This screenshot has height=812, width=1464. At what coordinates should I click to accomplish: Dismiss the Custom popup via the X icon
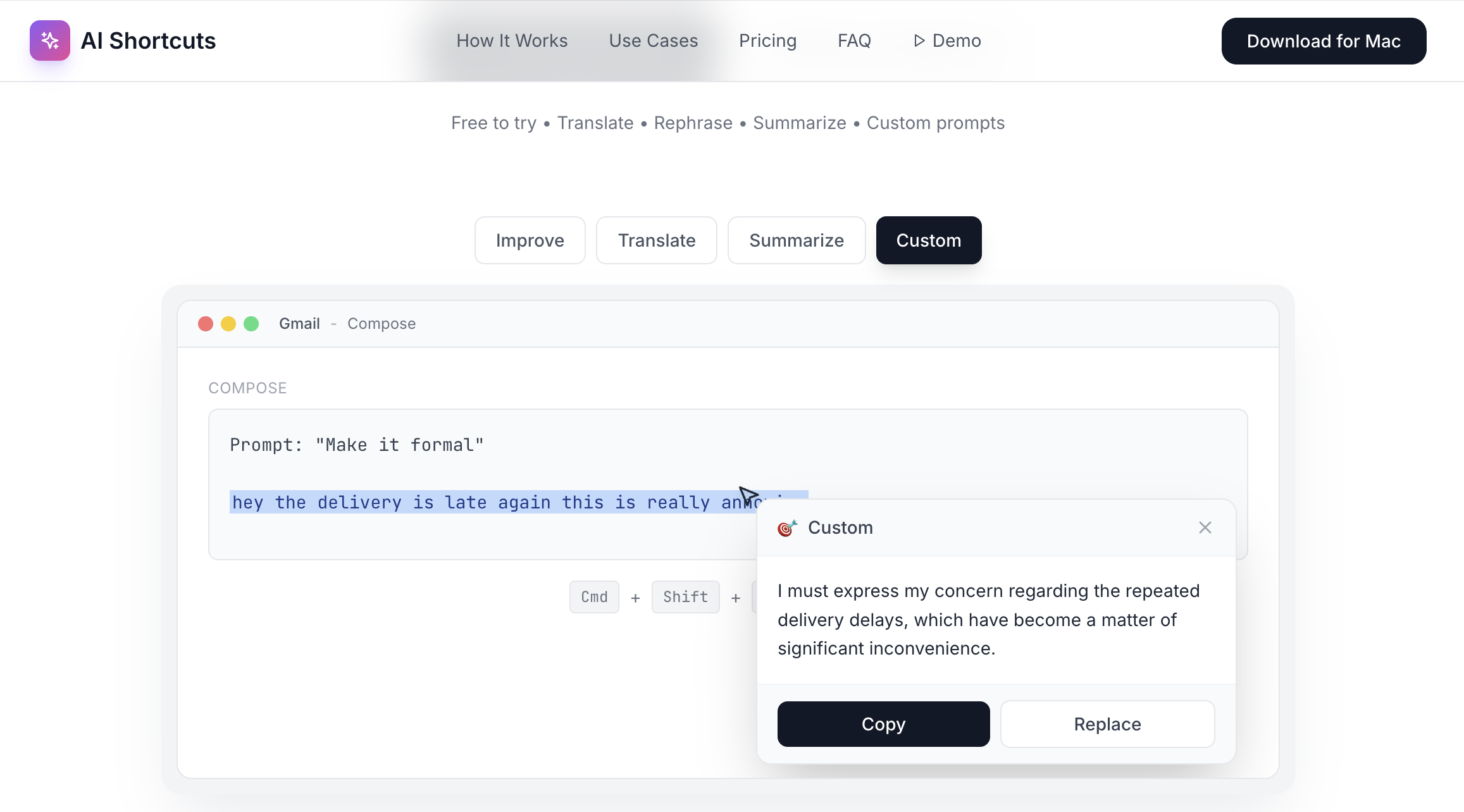click(x=1205, y=527)
